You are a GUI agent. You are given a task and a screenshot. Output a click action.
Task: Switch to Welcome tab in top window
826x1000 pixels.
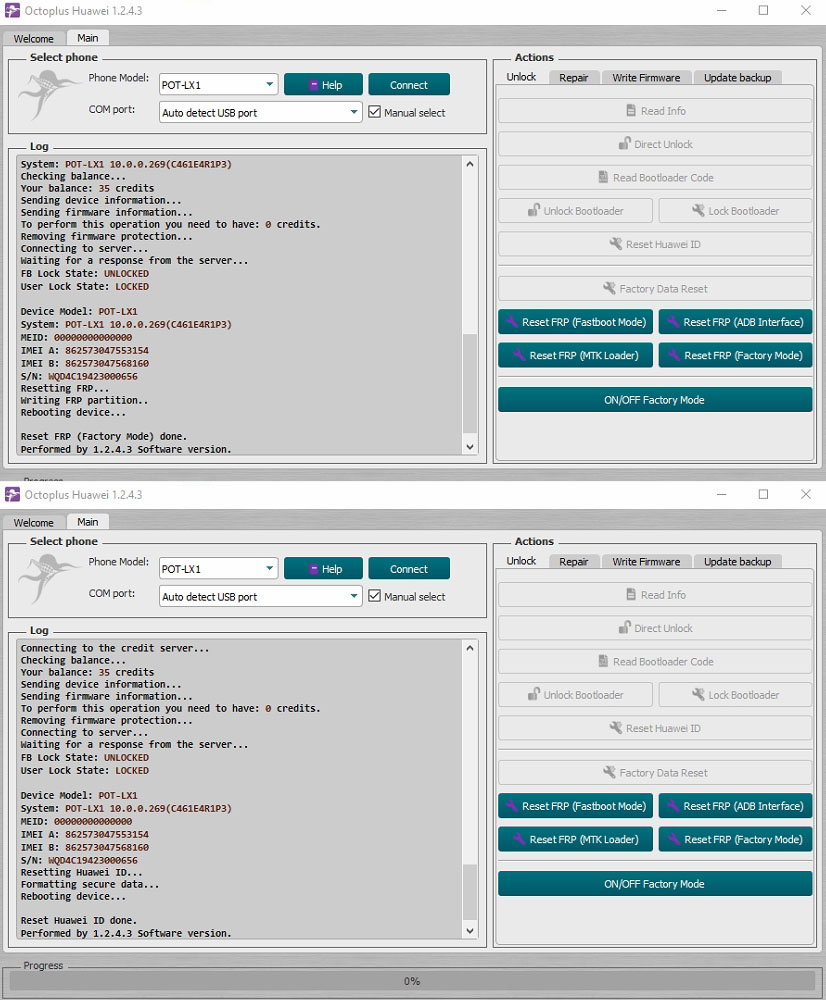(34, 39)
